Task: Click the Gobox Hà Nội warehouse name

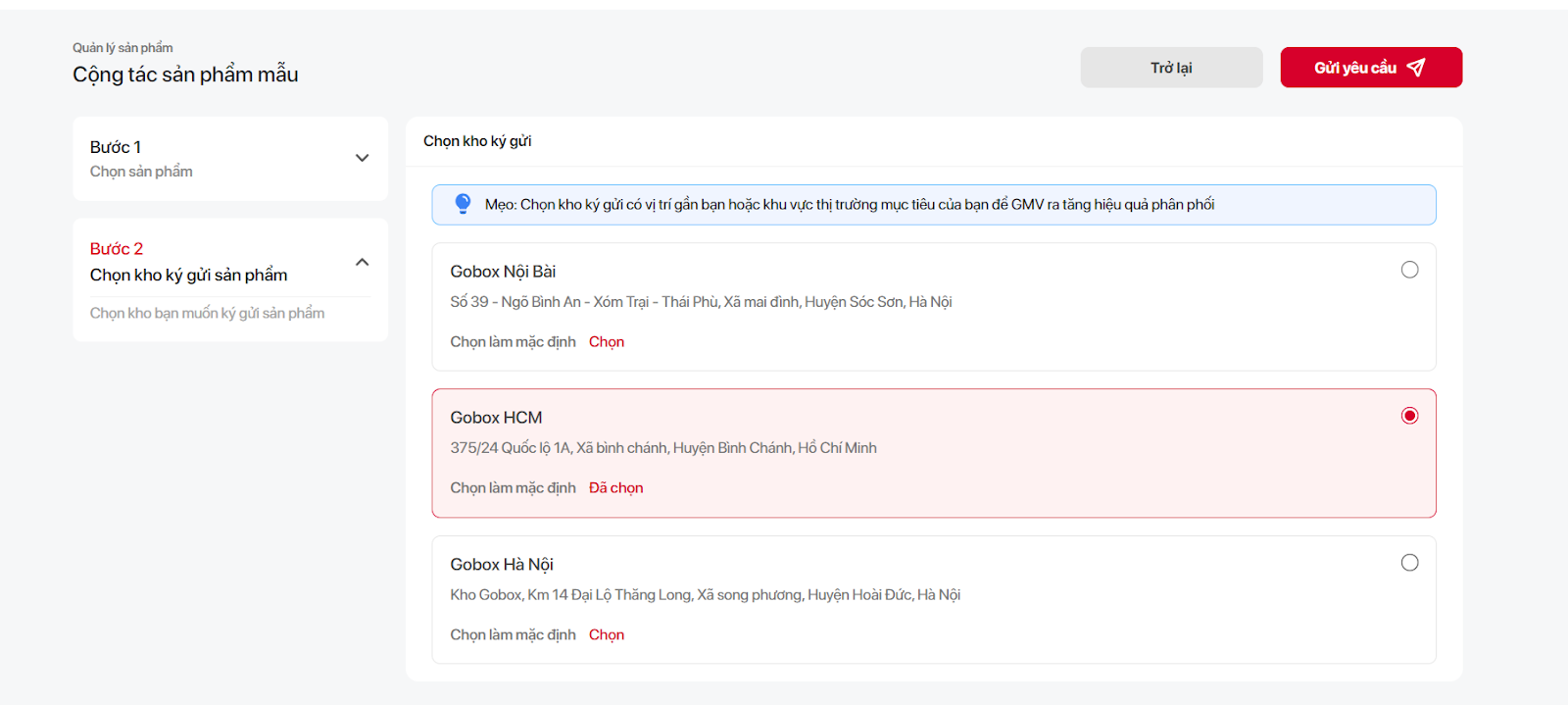Action: point(502,565)
